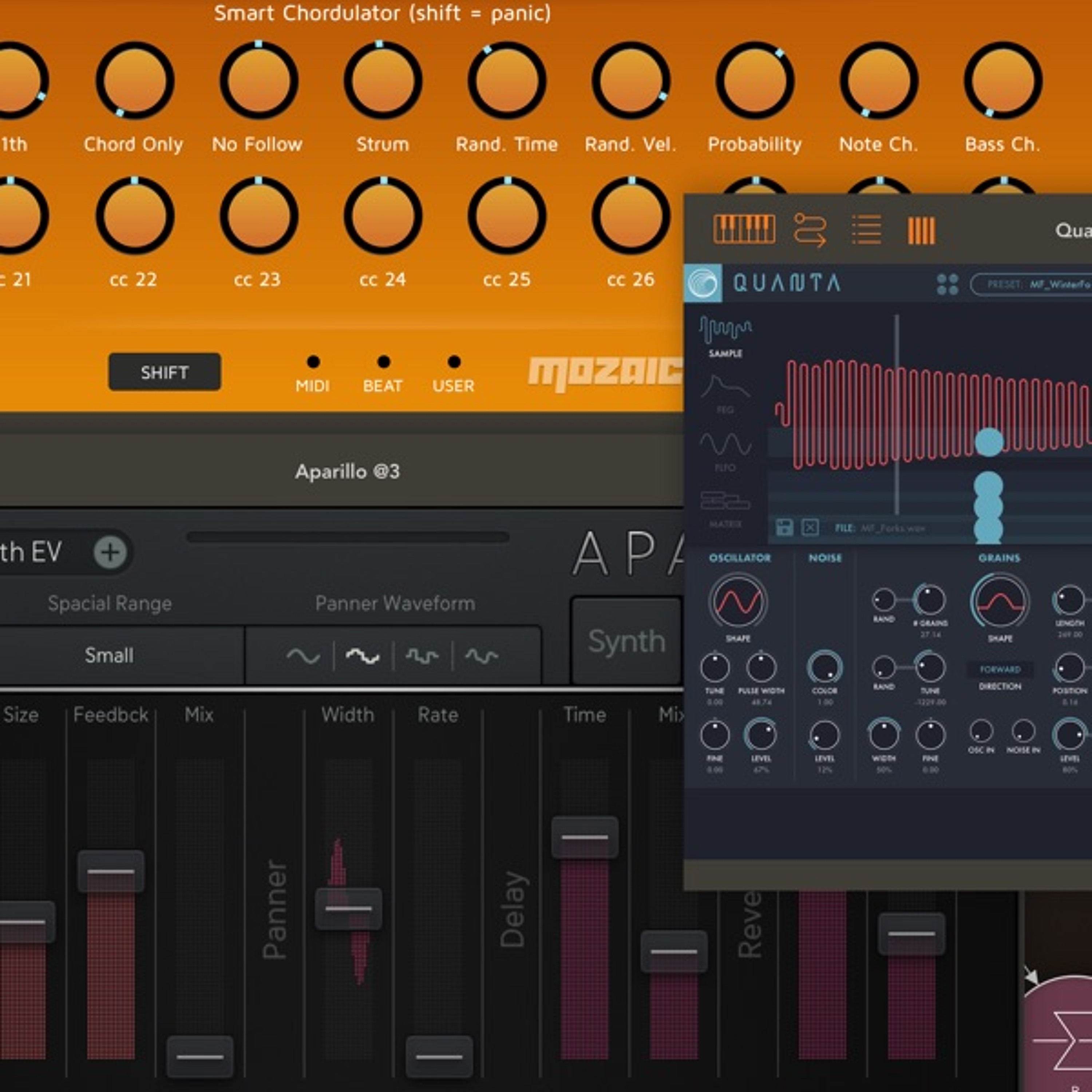Click the Strum knob

pyautogui.click(x=383, y=80)
